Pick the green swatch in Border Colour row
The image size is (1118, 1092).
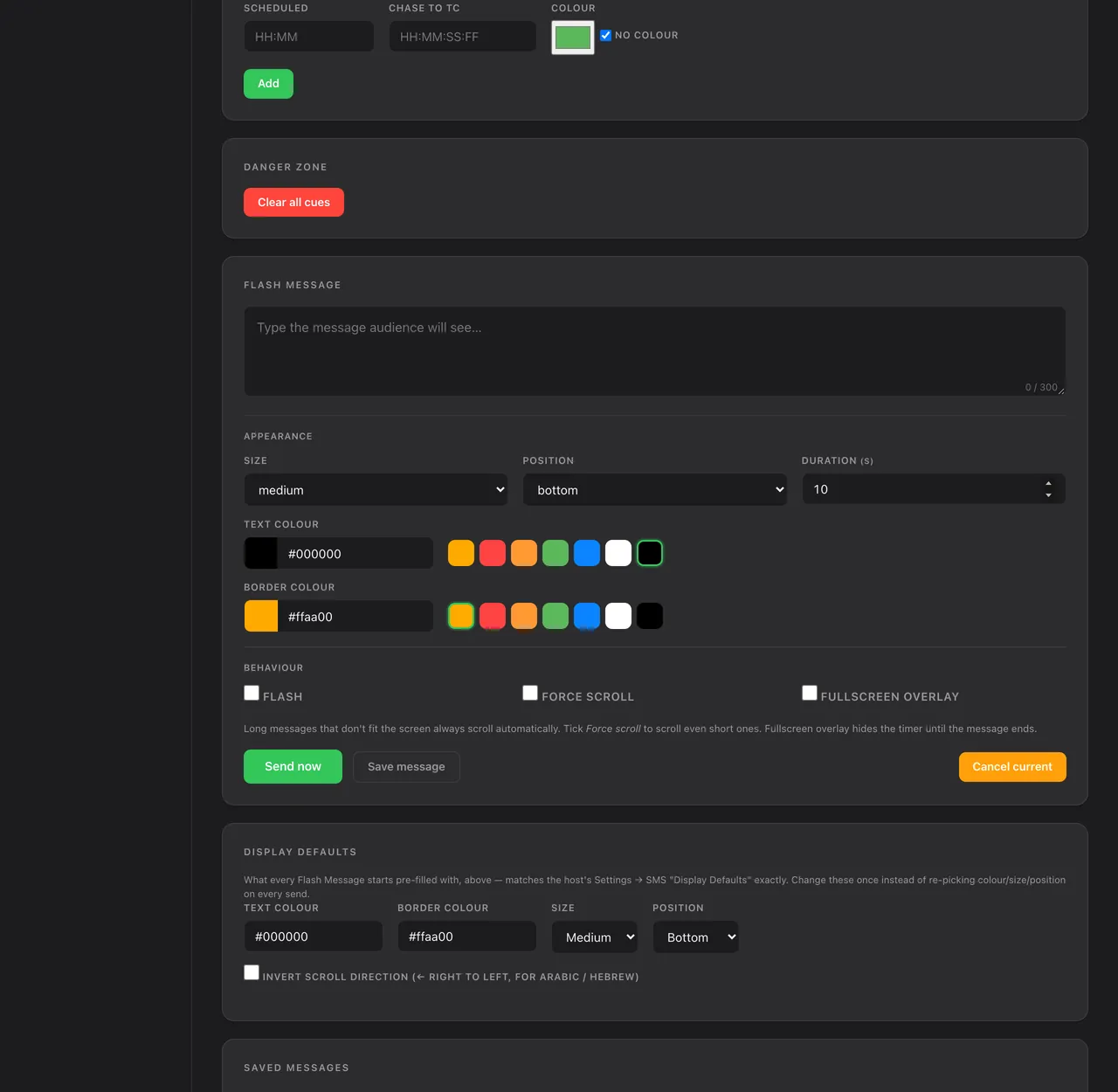pos(556,616)
